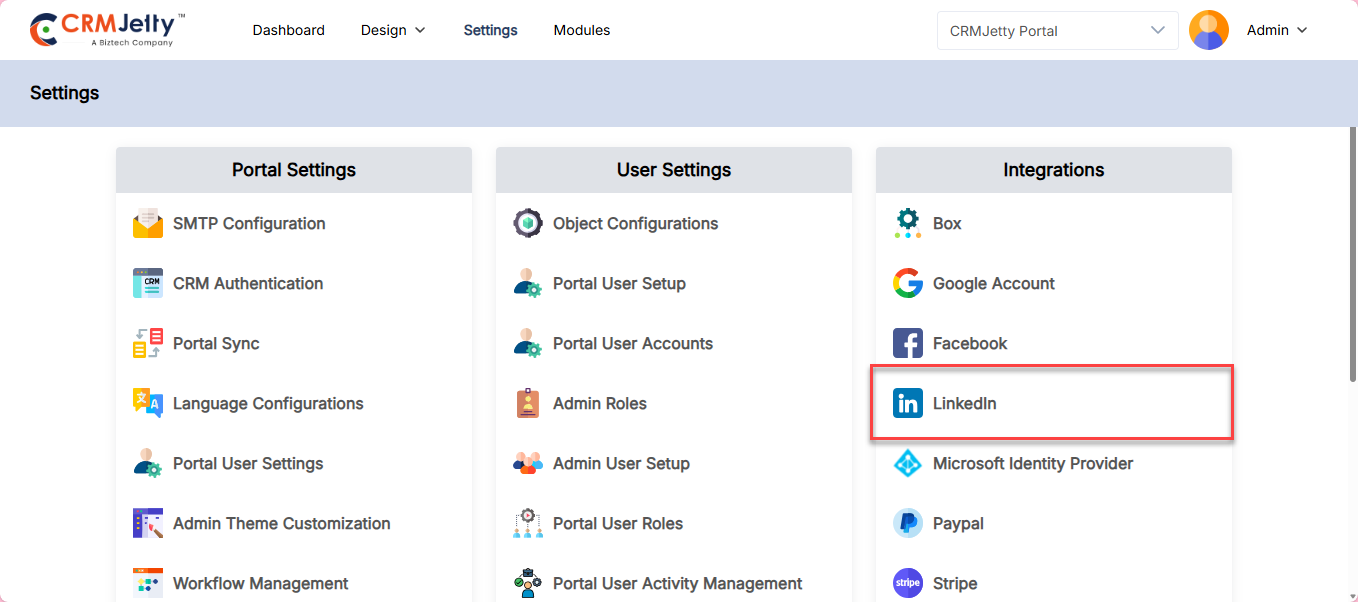Click the Google Account logo icon
The width and height of the screenshot is (1358, 602).
pos(908,283)
